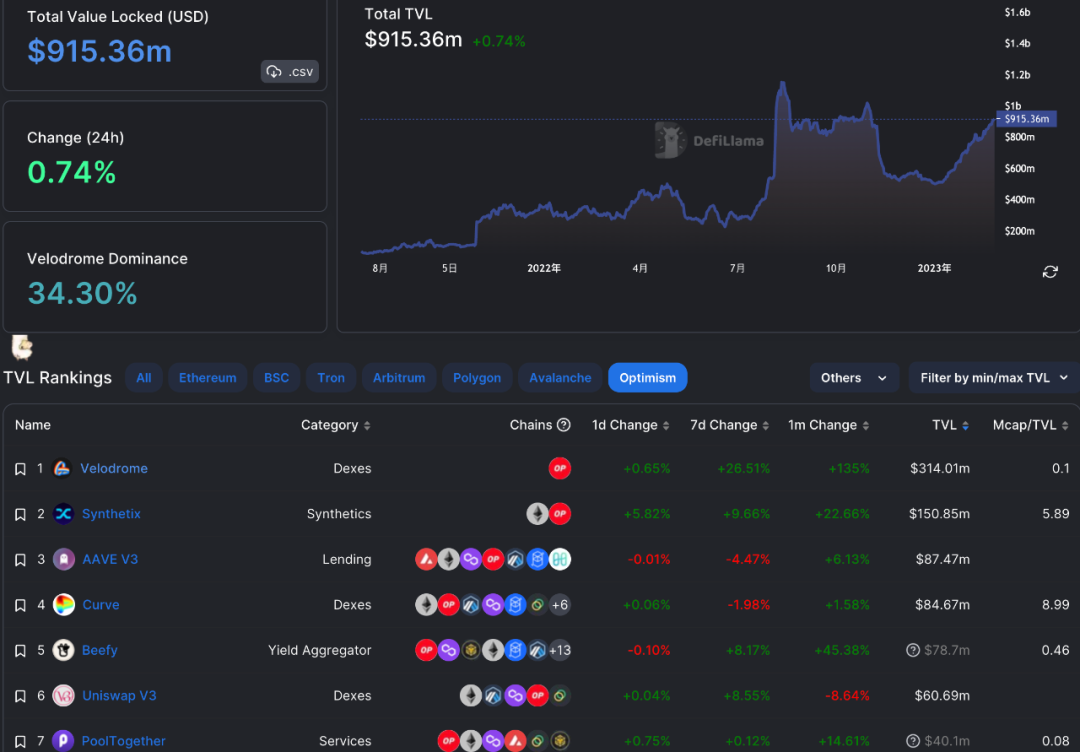Click the Velodrome protocol logo

[62, 468]
